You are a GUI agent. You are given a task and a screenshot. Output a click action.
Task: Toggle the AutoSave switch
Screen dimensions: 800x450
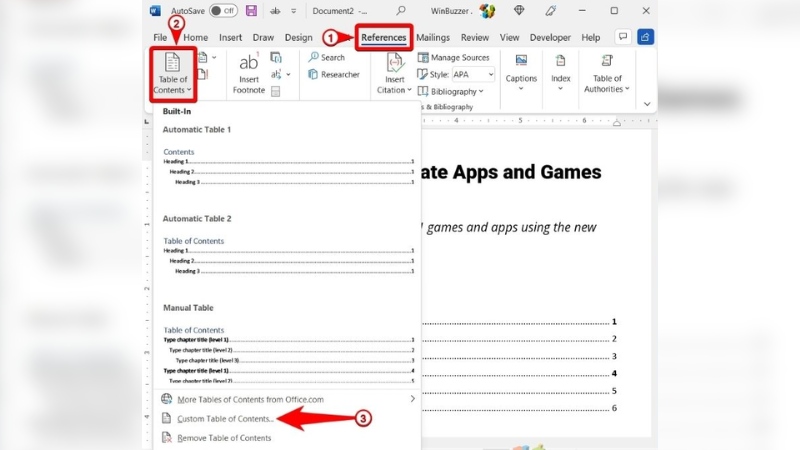223,11
